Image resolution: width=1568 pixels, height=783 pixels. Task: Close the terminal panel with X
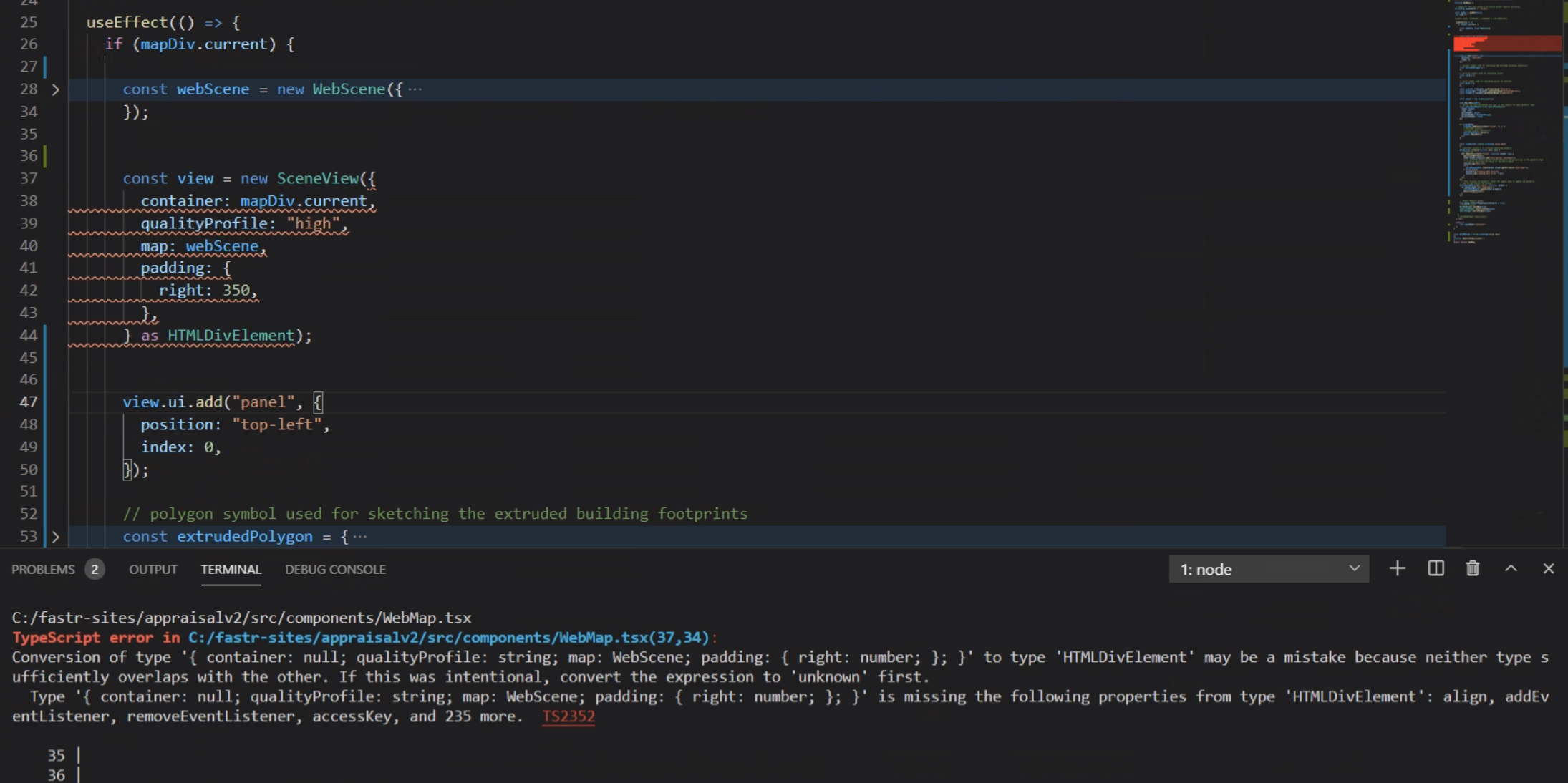(x=1549, y=569)
